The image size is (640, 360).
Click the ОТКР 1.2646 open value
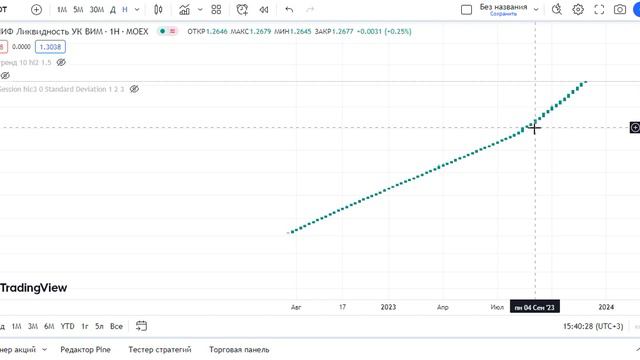click(x=207, y=31)
